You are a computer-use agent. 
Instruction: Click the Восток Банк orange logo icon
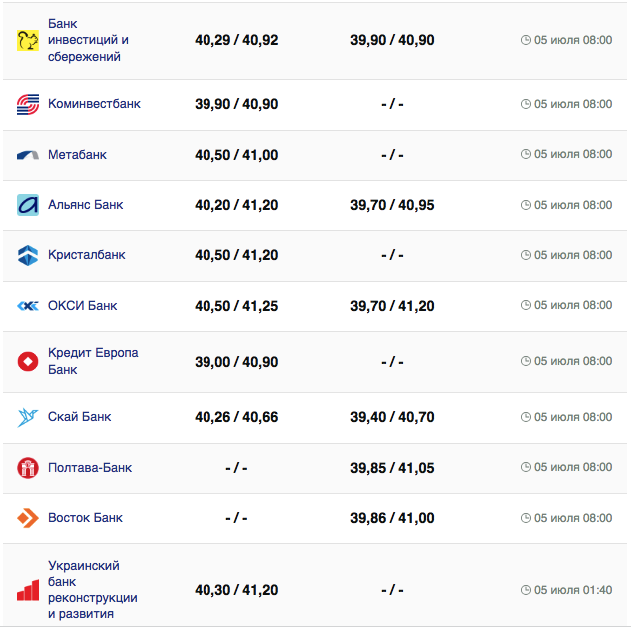28,518
